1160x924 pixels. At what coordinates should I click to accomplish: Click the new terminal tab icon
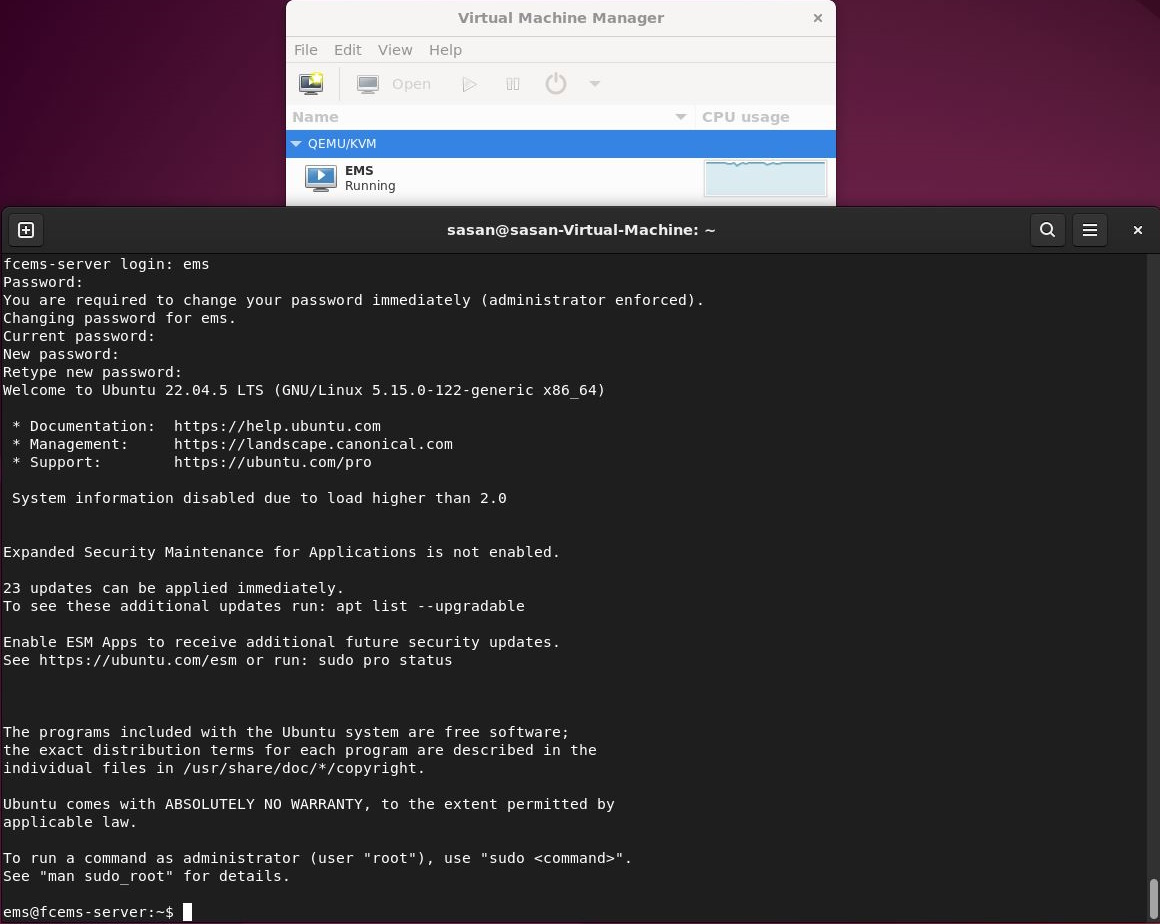pos(26,230)
